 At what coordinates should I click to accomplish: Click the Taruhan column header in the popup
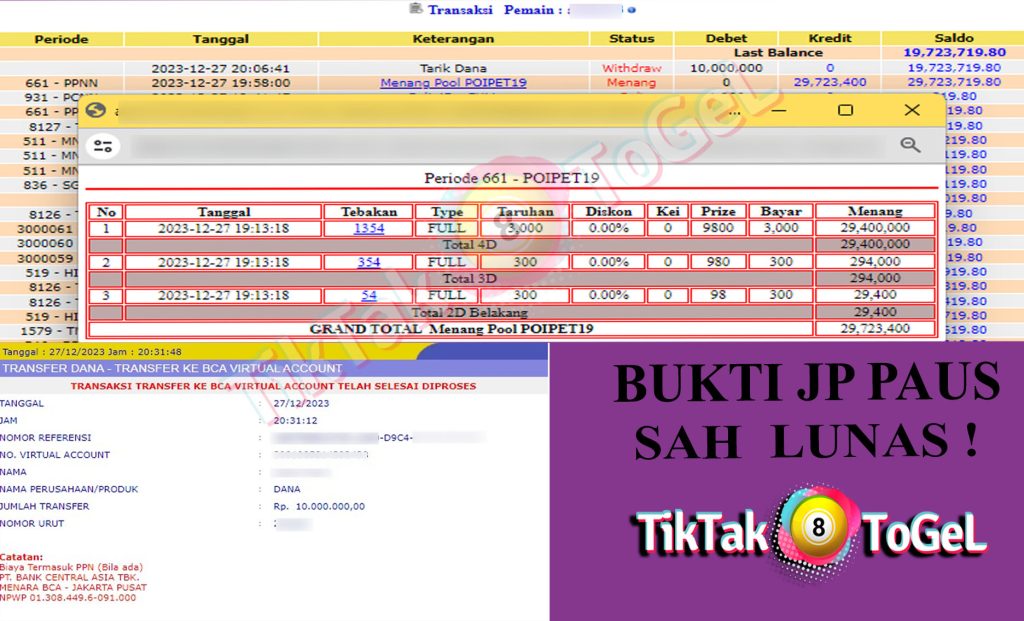pyautogui.click(x=525, y=212)
